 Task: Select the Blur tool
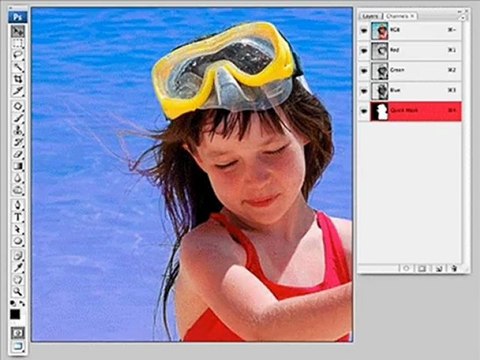click(x=18, y=178)
